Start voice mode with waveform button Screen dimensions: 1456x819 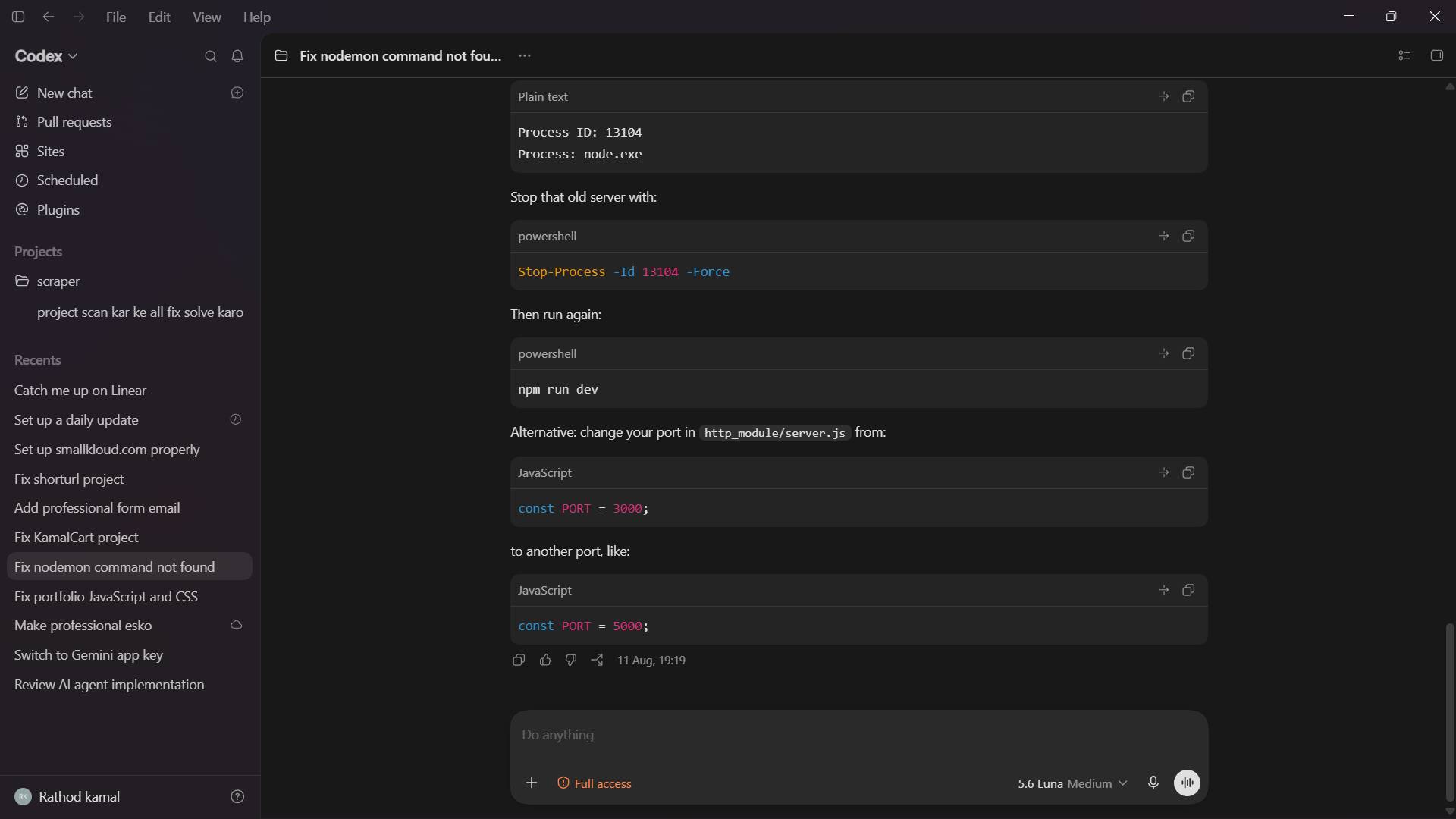point(1187,783)
